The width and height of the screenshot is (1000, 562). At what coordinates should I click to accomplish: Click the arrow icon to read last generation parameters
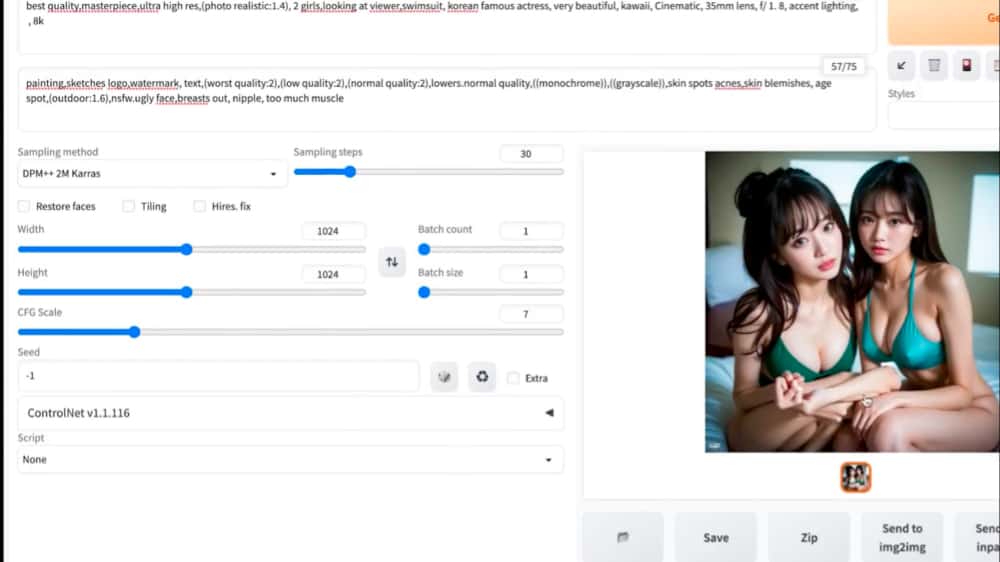point(901,66)
